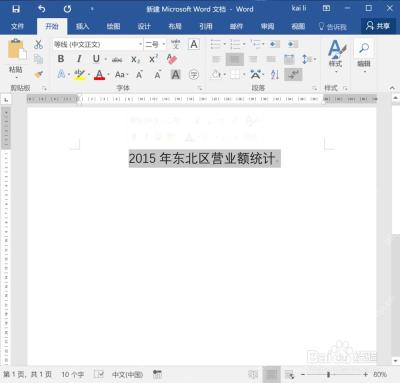Image resolution: width=400 pixels, height=383 pixels.
Task: Toggle show paragraph marks
Action: pos(293,74)
